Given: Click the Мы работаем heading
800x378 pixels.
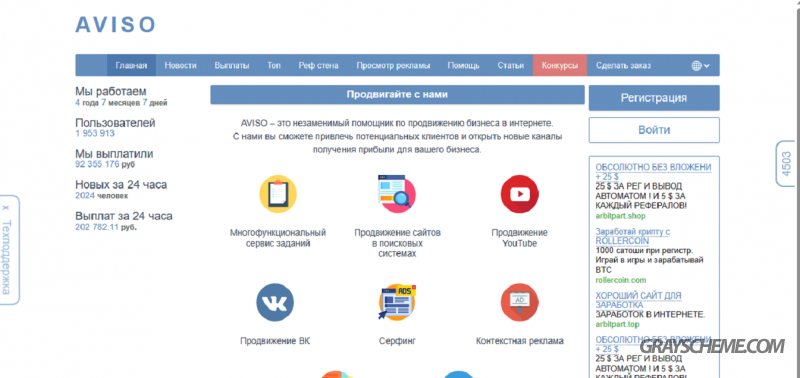Looking at the screenshot, I should (111, 91).
